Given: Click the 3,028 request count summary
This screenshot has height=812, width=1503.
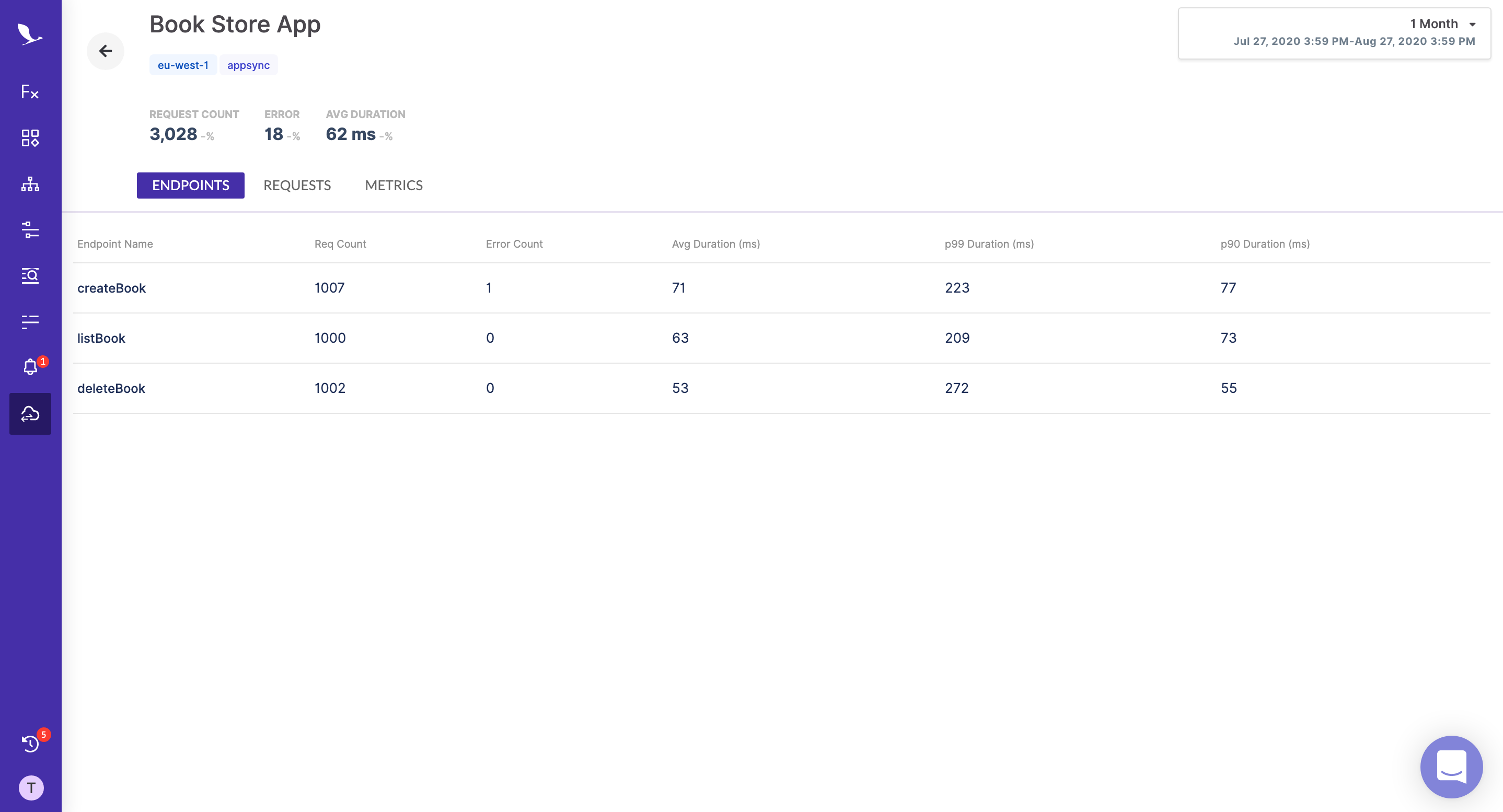Looking at the screenshot, I should pos(174,134).
